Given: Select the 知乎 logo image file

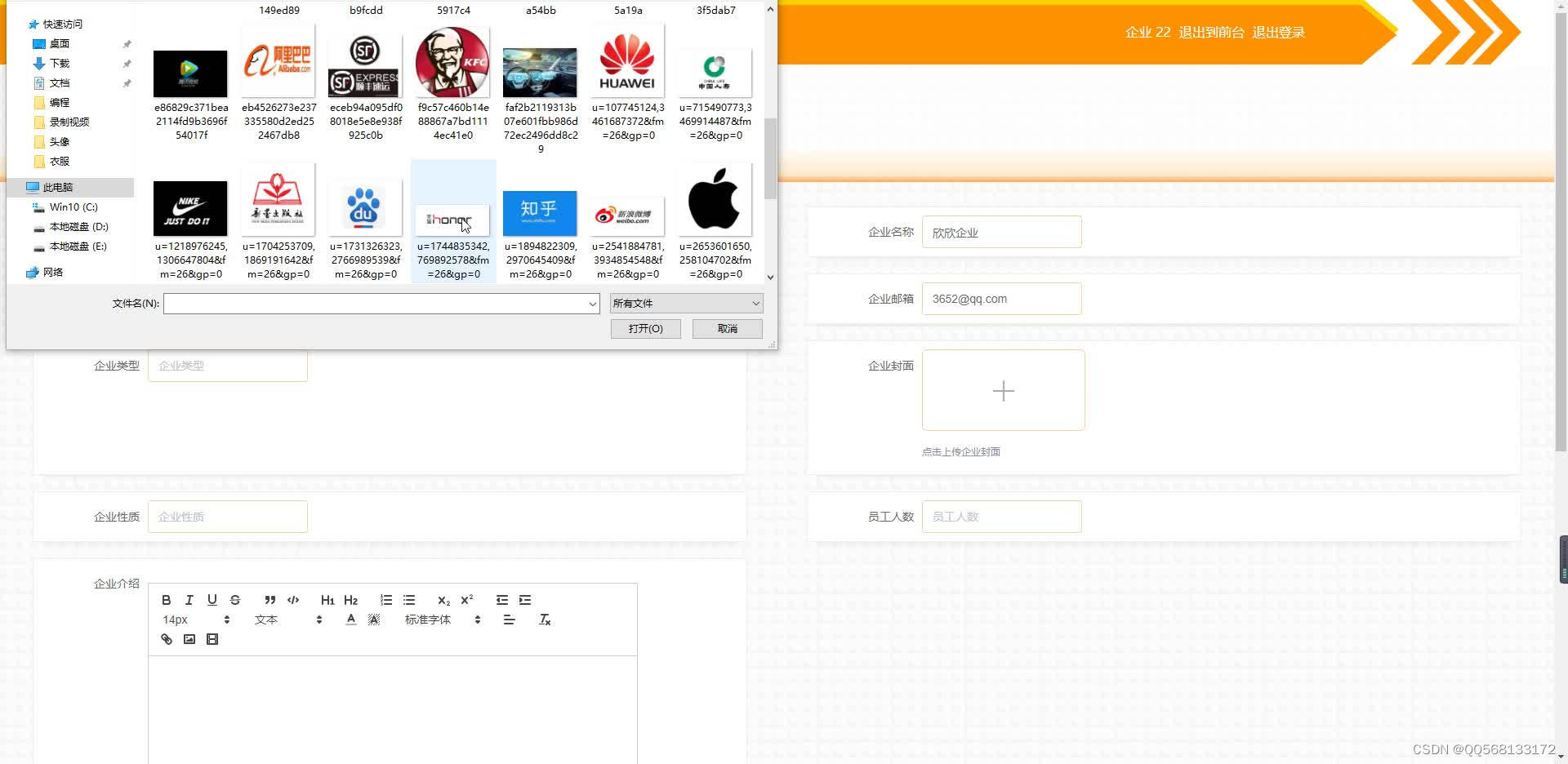Looking at the screenshot, I should 540,212.
